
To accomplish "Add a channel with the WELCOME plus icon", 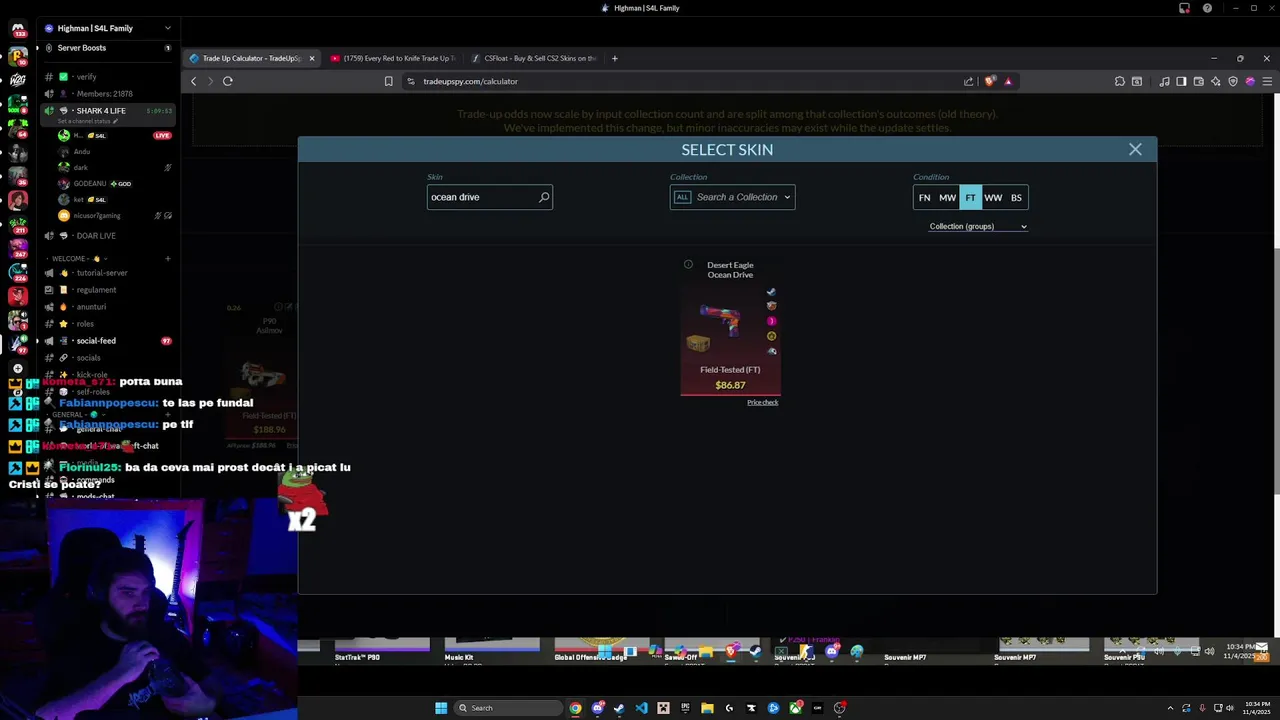I will click(167, 259).
